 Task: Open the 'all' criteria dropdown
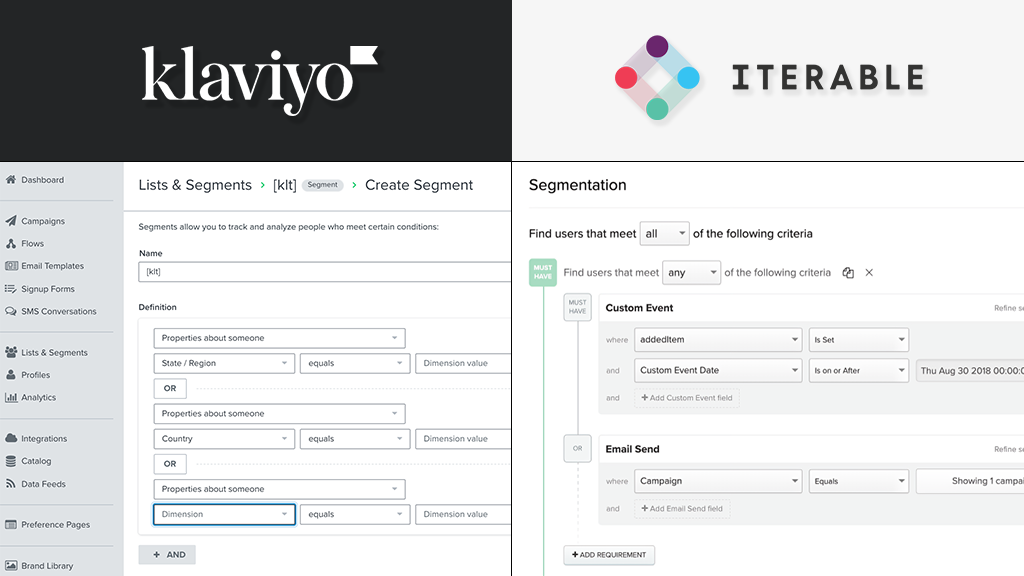[664, 233]
